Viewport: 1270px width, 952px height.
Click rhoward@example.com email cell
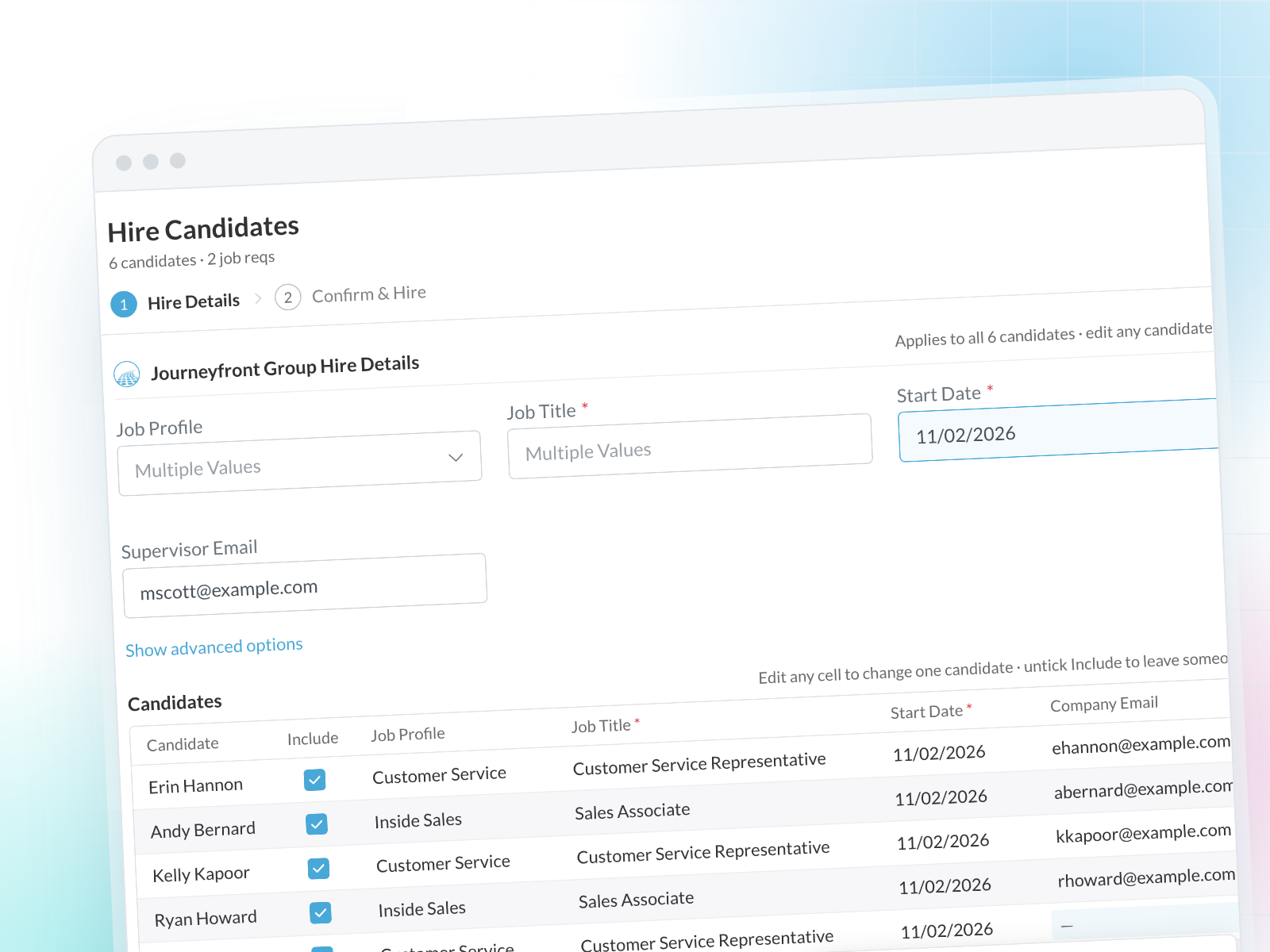pos(1146,877)
